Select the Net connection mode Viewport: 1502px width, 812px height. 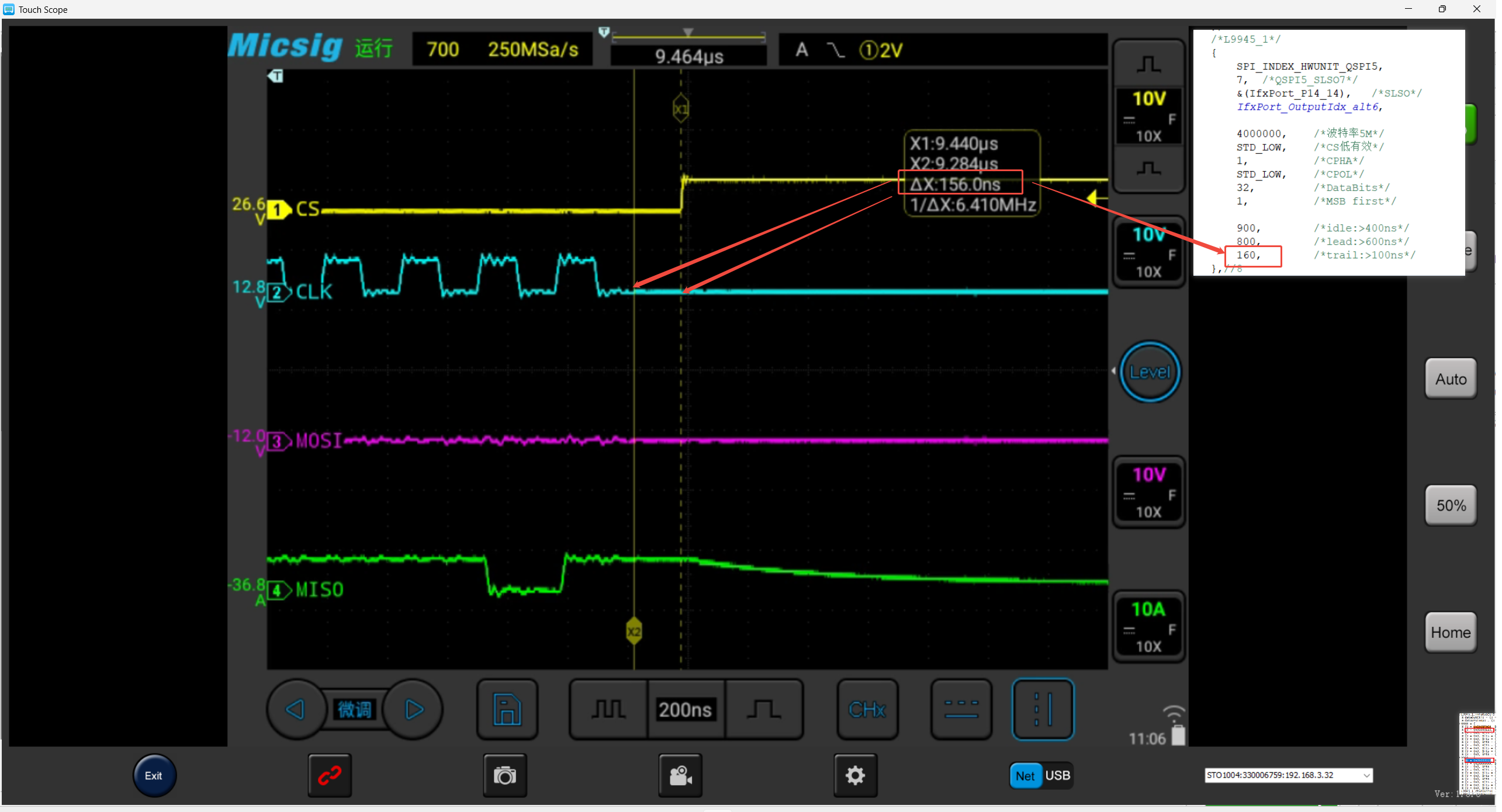(x=1025, y=776)
